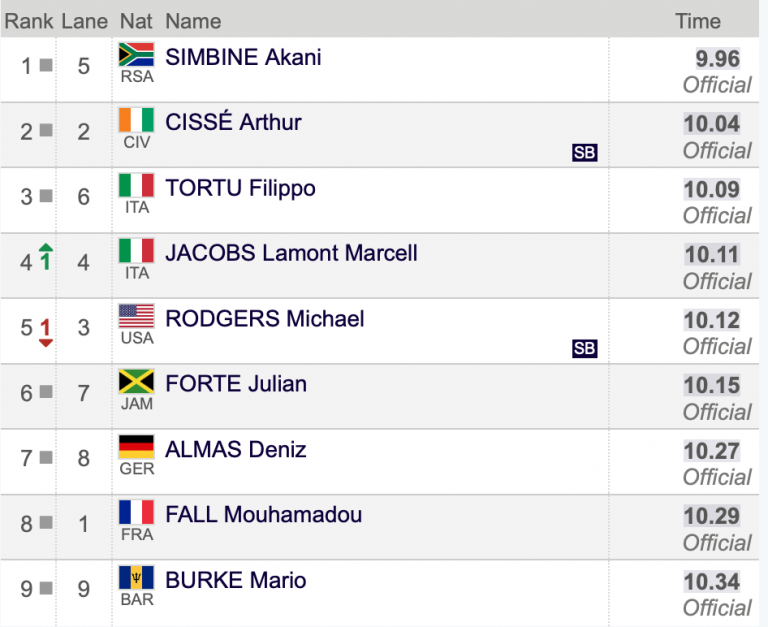
Task: Click the South Africa flag icon
Action: [x=136, y=54]
